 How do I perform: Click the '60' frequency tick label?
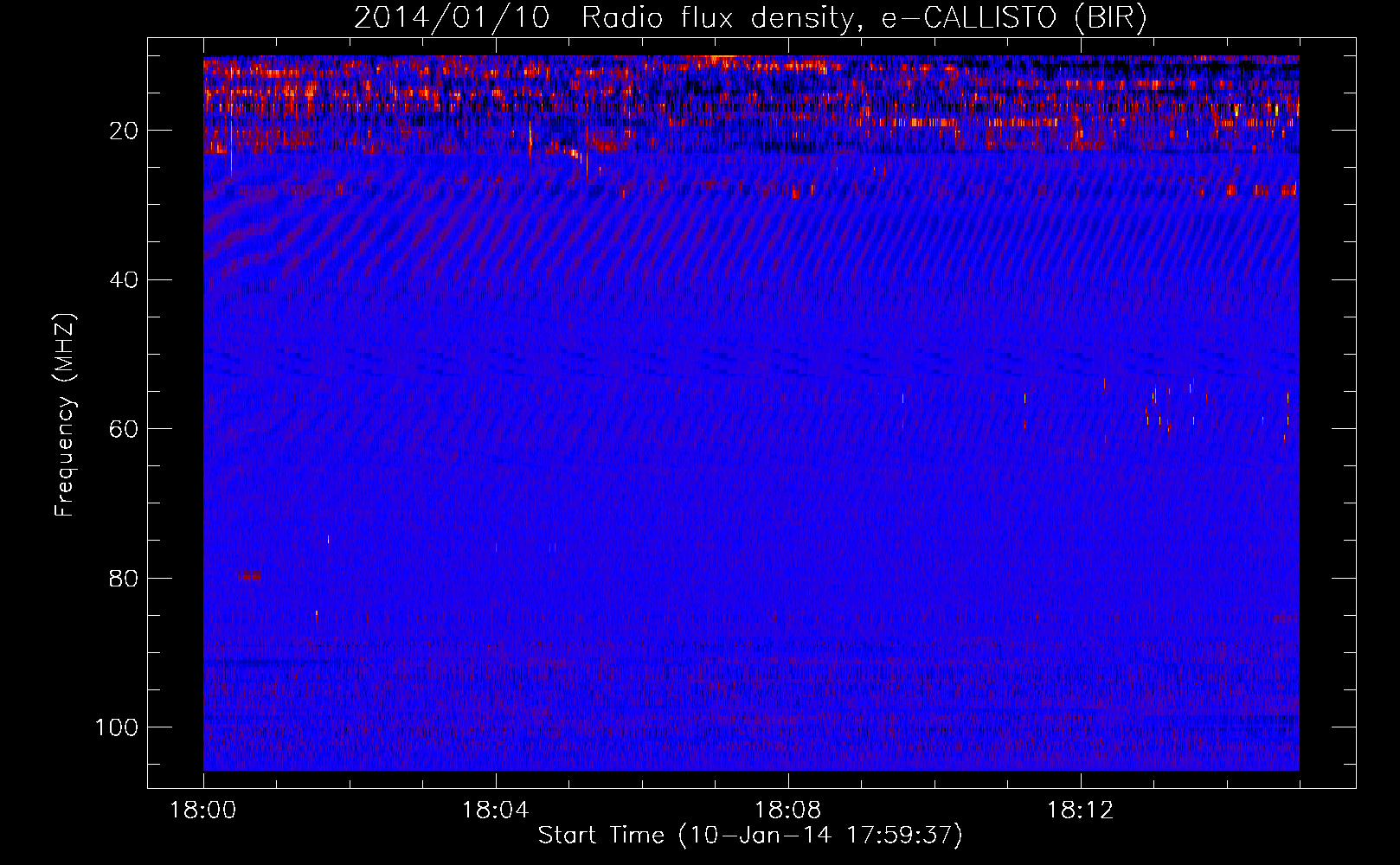[124, 429]
